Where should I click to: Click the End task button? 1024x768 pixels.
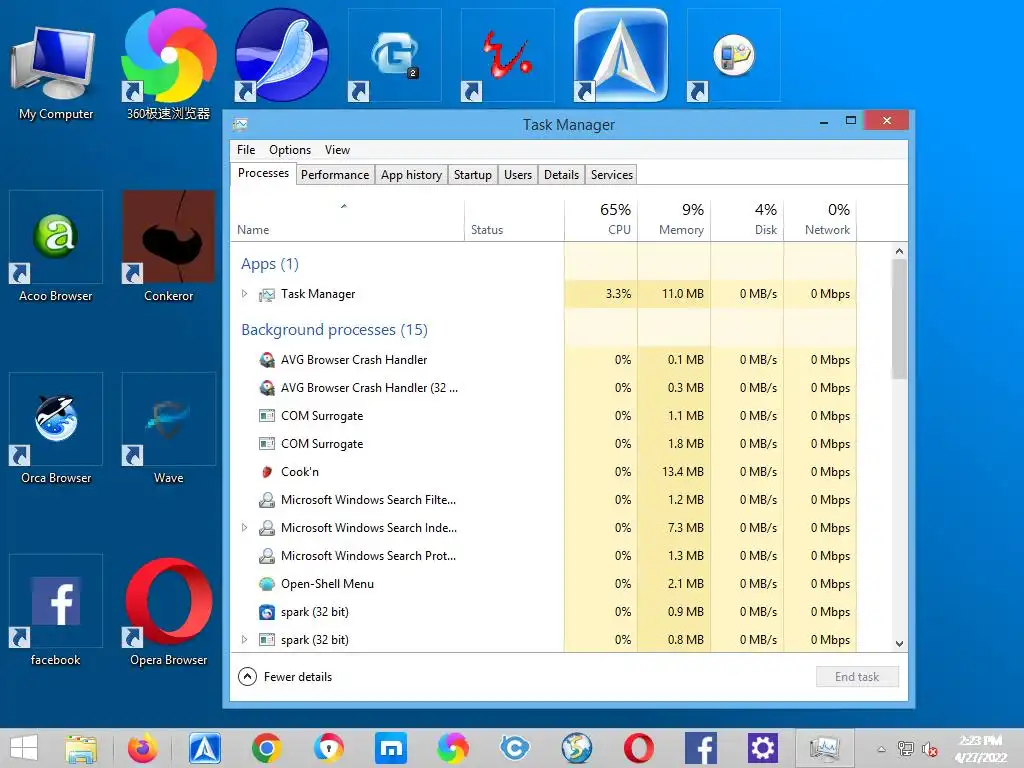857,677
